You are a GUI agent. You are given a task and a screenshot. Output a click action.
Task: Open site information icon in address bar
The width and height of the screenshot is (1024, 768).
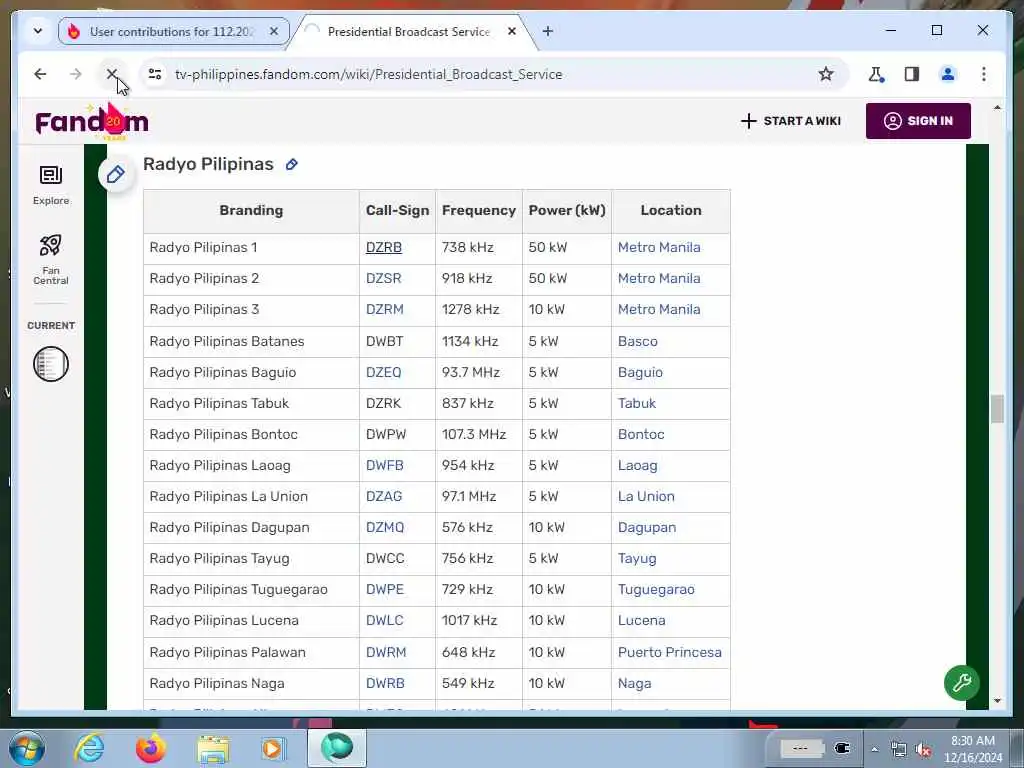pyautogui.click(x=155, y=74)
